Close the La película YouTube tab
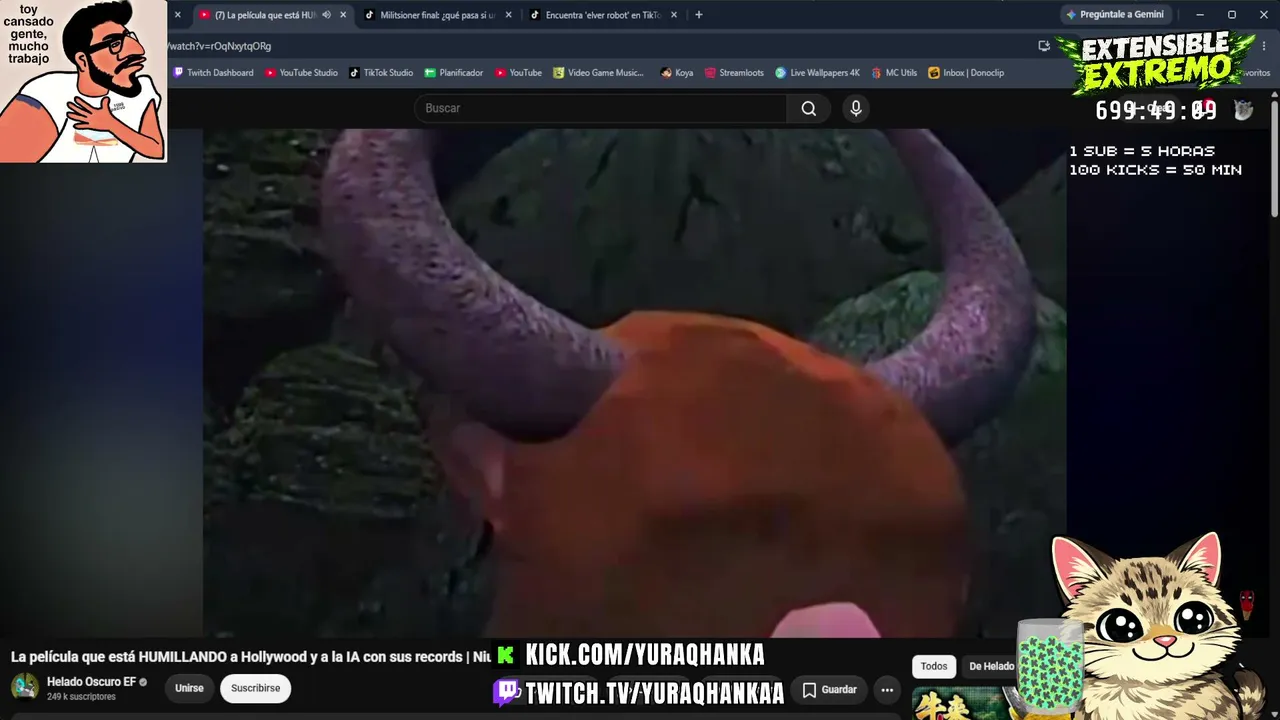This screenshot has height=720, width=1280. (343, 15)
